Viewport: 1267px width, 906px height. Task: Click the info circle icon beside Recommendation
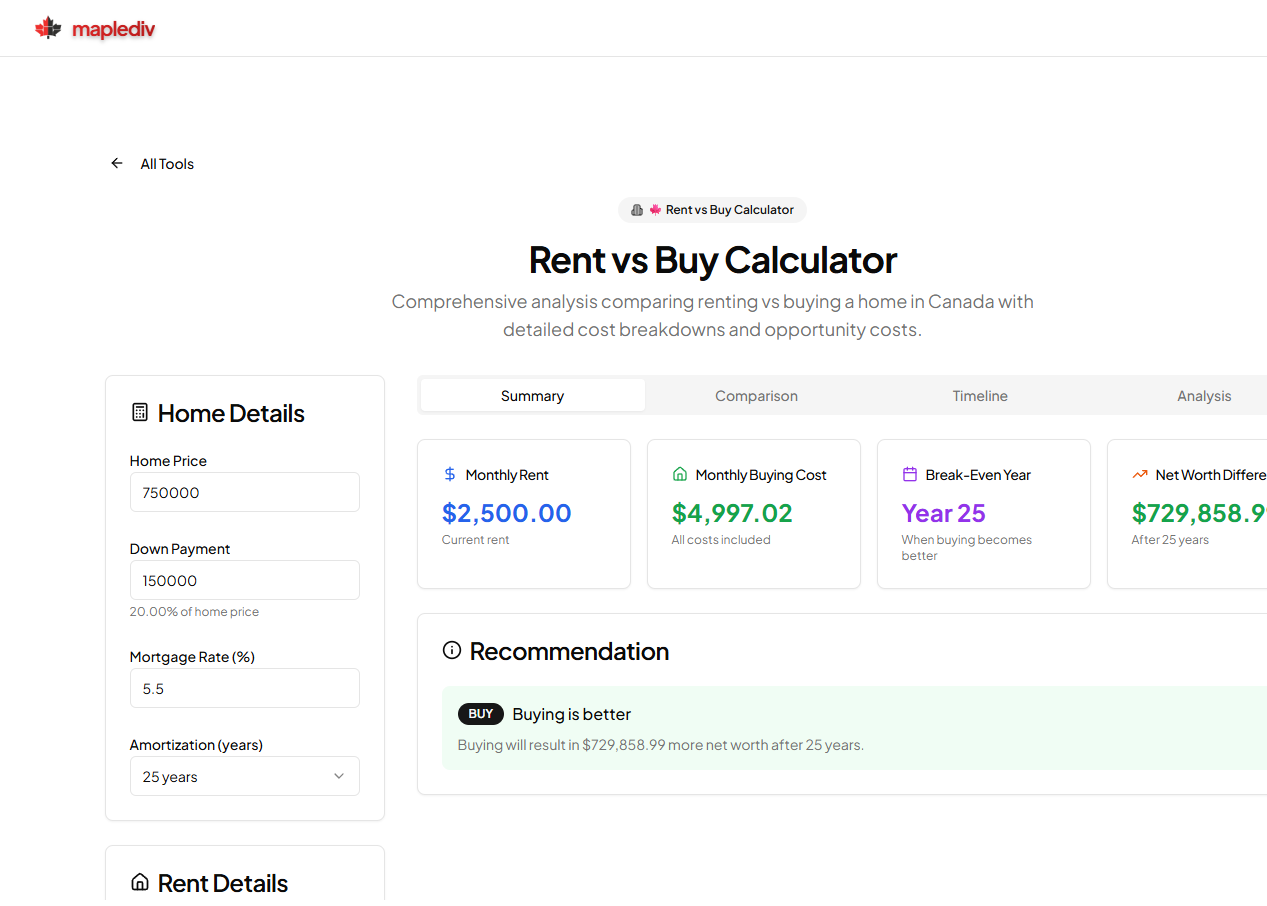[452, 651]
